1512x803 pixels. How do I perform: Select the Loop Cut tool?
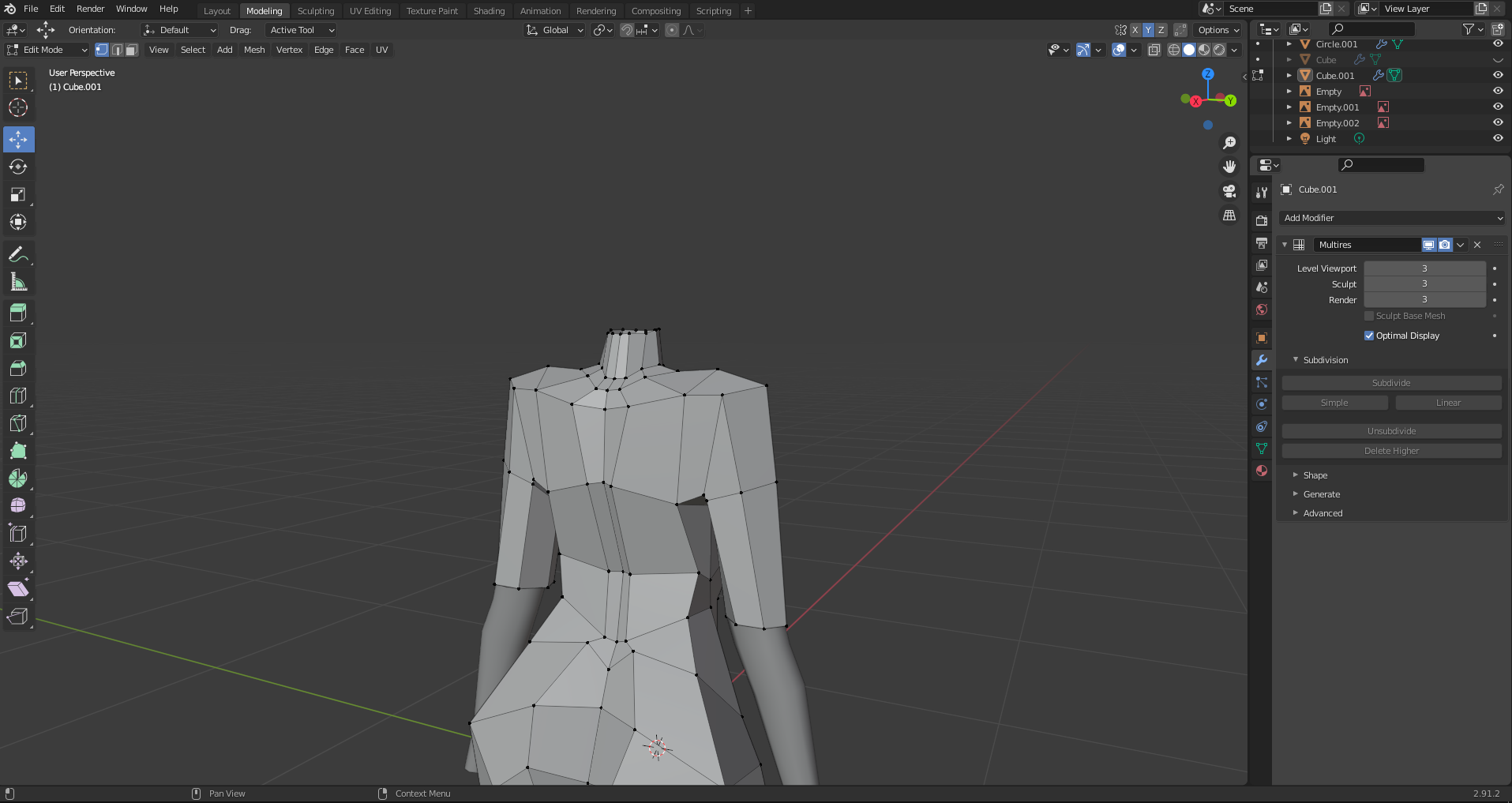[18, 396]
